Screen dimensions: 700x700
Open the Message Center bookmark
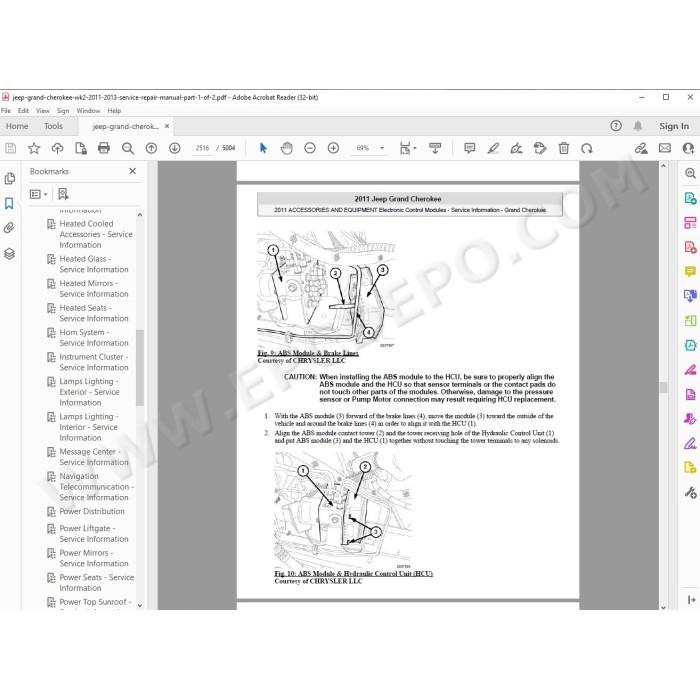pyautogui.click(x=93, y=457)
